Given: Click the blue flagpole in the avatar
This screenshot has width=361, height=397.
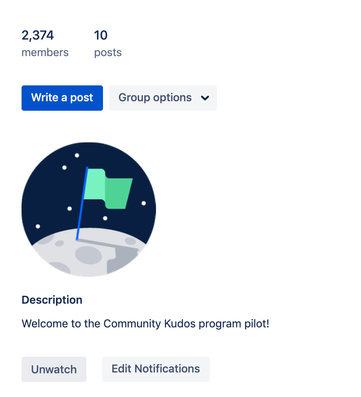Looking at the screenshot, I should pos(82,203).
